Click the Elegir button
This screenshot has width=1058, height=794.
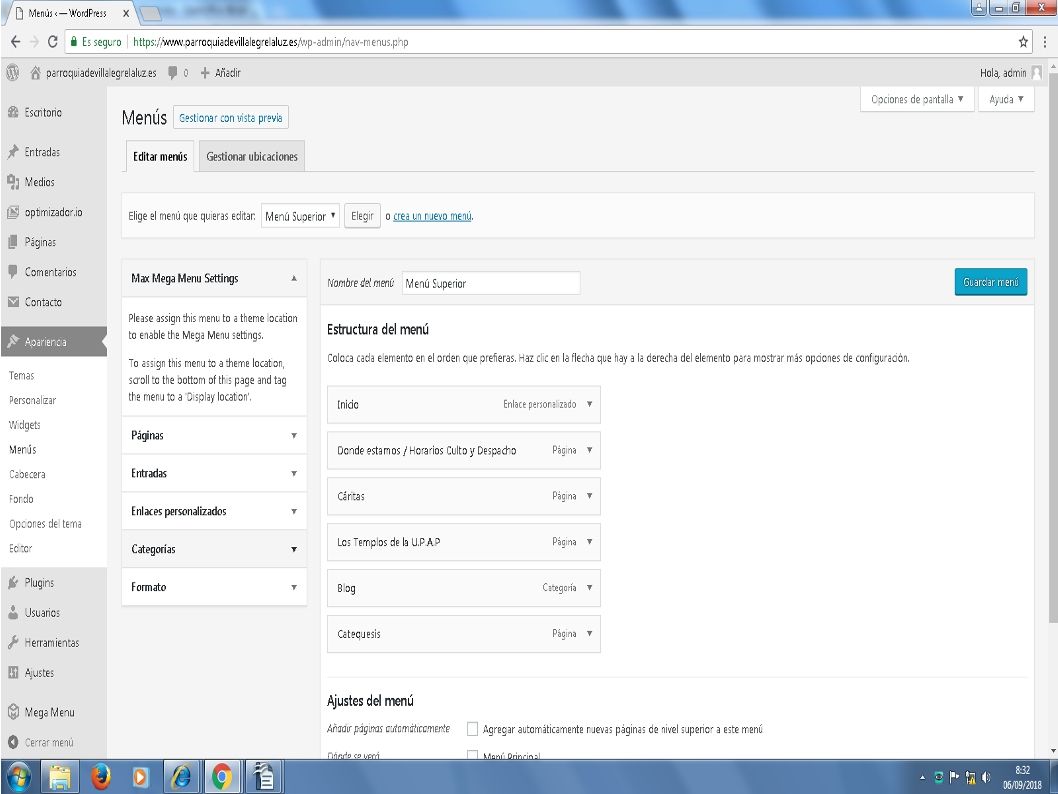(x=362, y=216)
